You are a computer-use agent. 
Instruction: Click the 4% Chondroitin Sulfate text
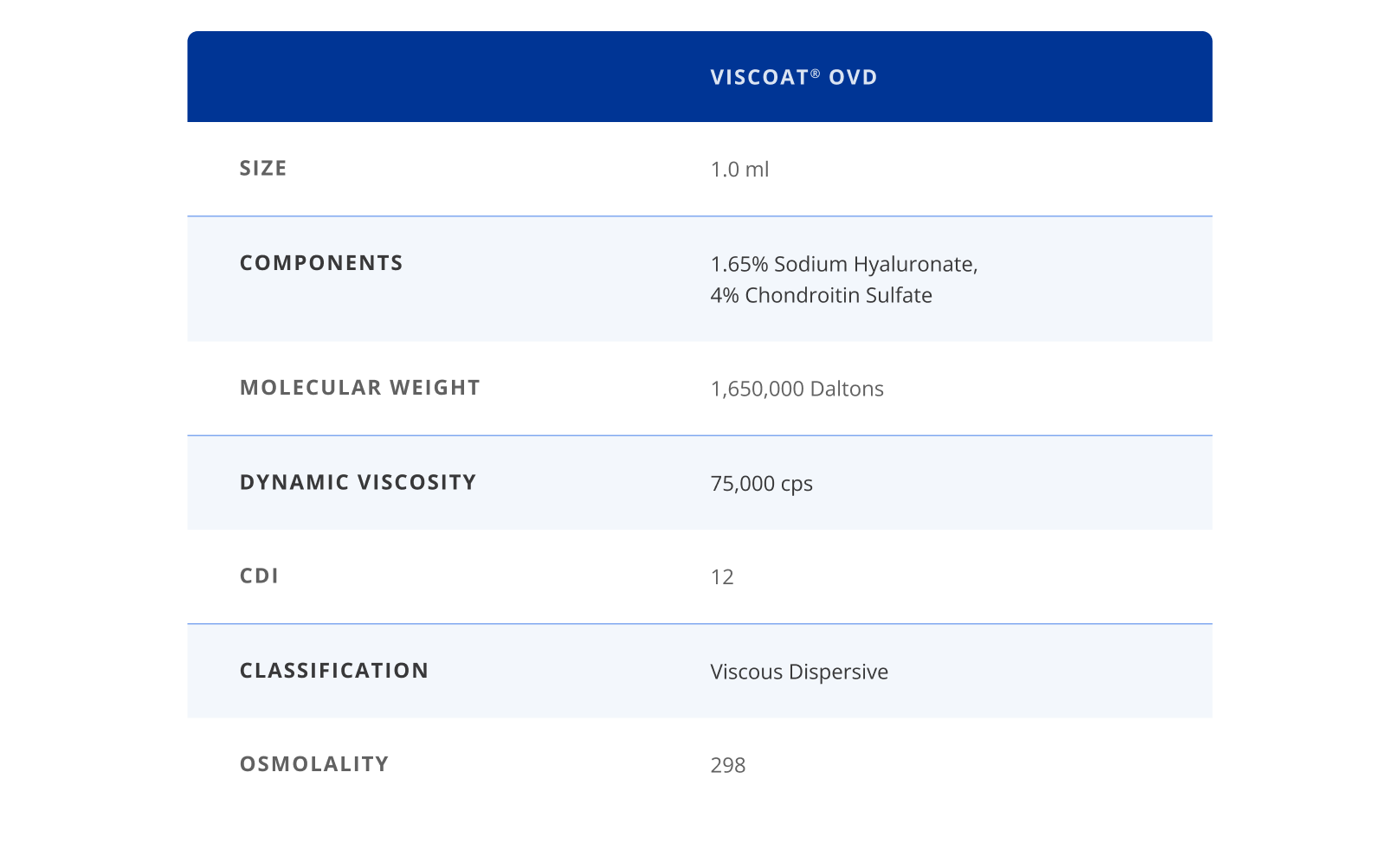point(821,295)
